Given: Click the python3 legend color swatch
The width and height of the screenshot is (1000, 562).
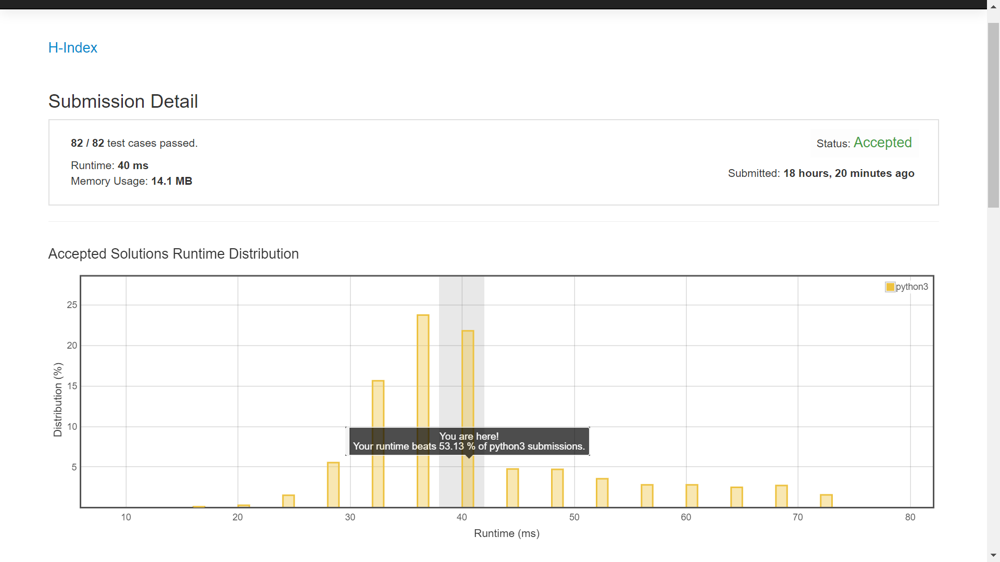Looking at the screenshot, I should coord(890,287).
